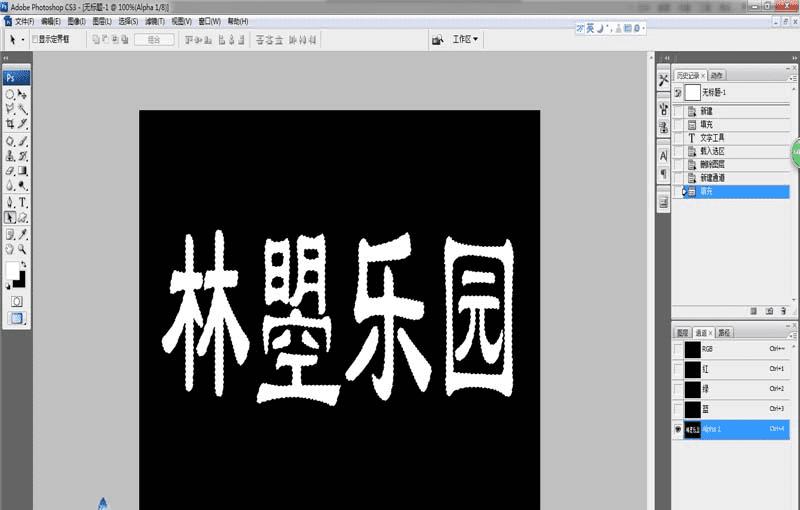
Task: Select the Eyedropper tool
Action: point(22,234)
